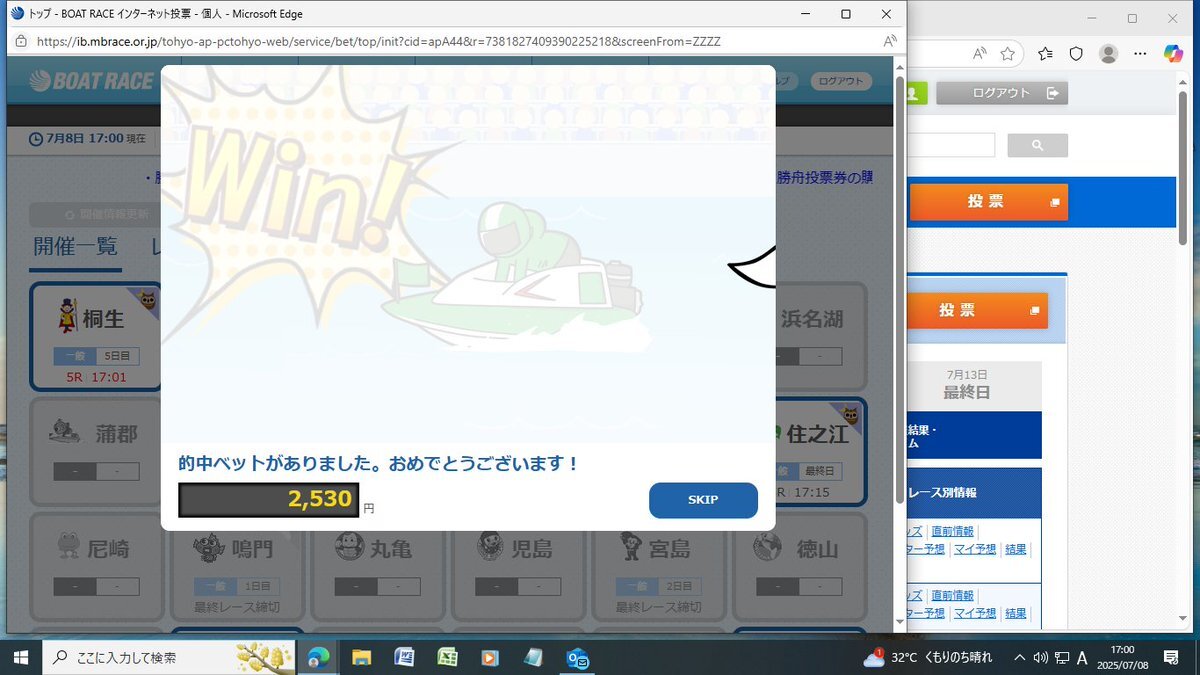Screen dimensions: 1200x675
Task: Click the search input field in the right window
Action: pyautogui.click(x=951, y=145)
